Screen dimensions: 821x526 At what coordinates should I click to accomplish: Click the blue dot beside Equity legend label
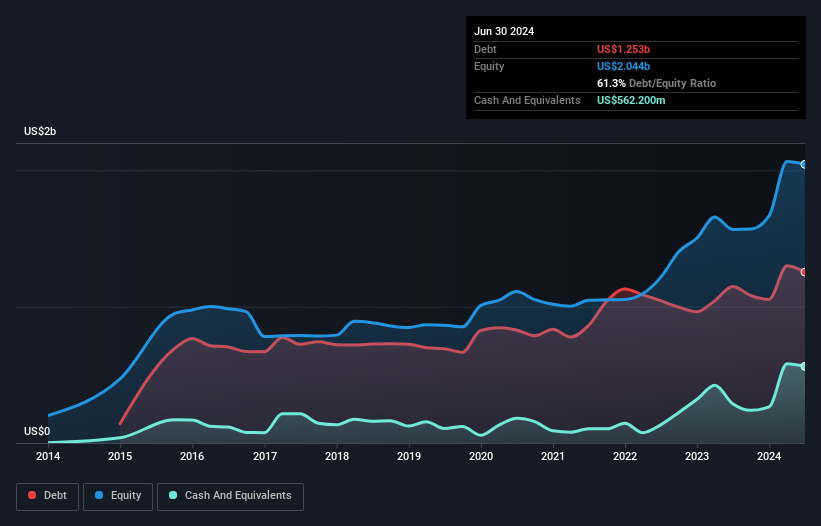click(x=101, y=496)
